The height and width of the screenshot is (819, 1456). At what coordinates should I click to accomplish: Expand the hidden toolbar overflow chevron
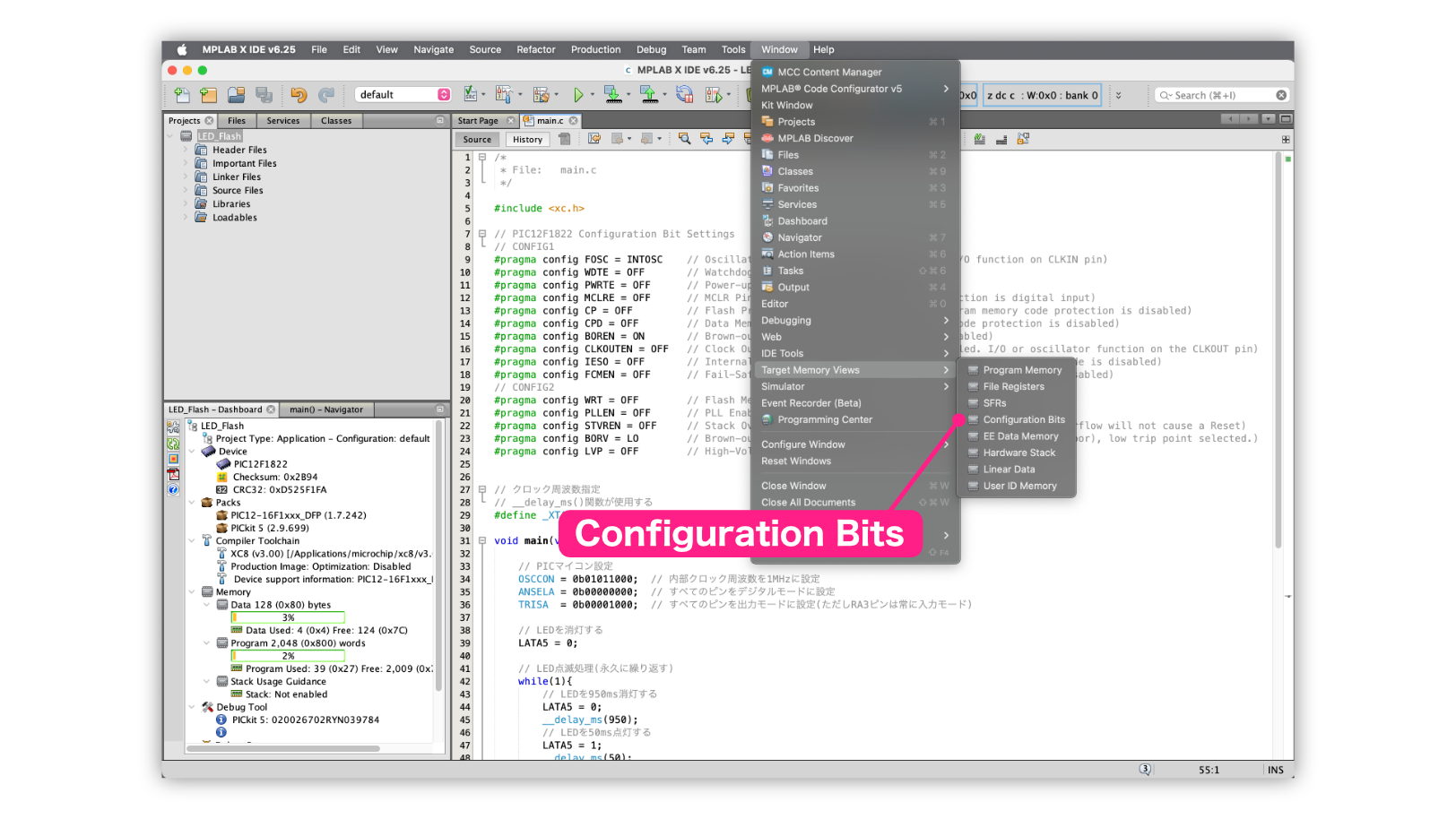[1118, 95]
